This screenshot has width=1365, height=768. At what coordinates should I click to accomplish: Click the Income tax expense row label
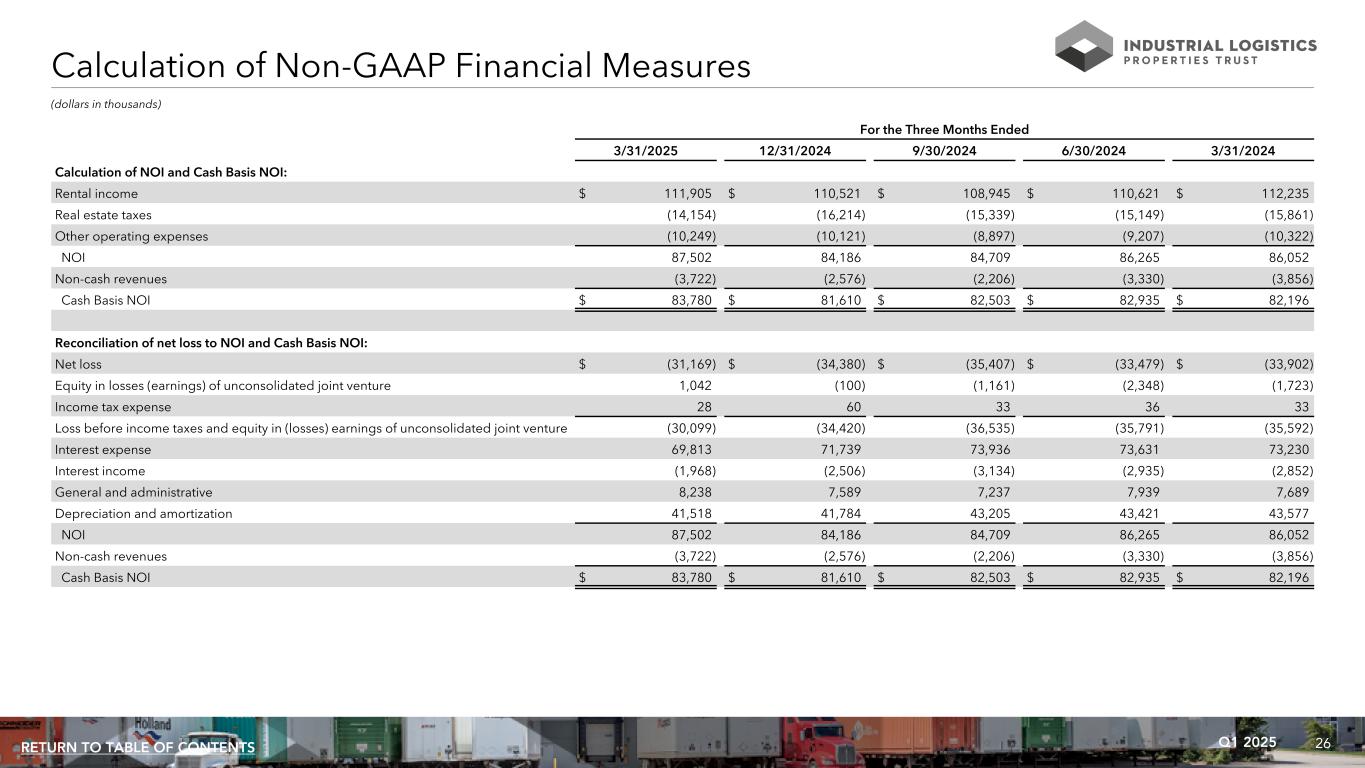113,407
